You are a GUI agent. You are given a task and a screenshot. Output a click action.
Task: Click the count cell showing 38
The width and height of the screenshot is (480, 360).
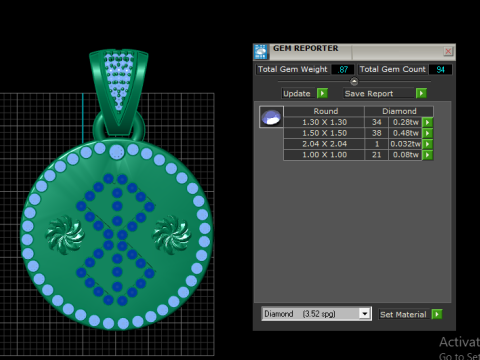tap(377, 133)
